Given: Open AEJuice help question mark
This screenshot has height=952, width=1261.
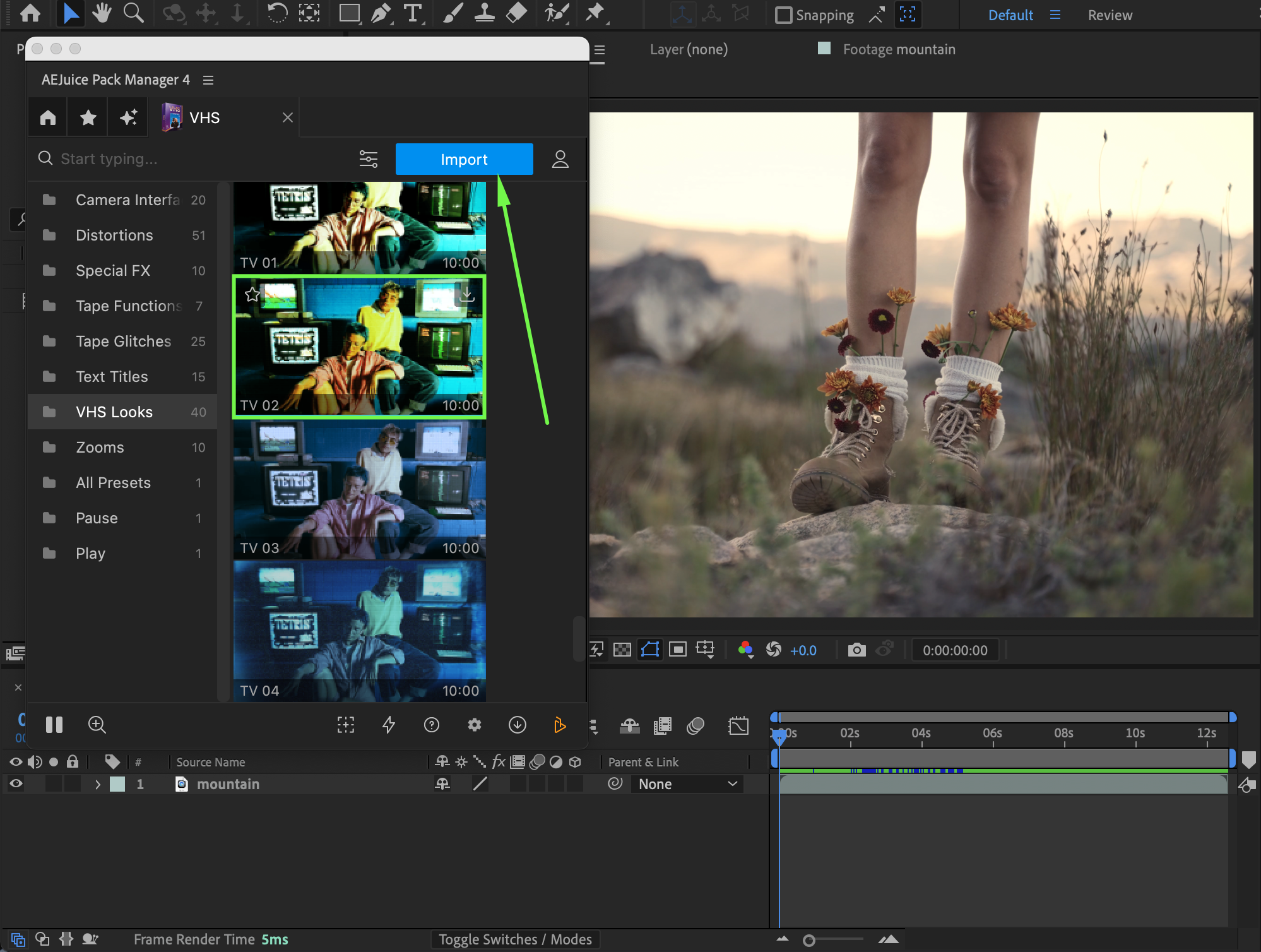Looking at the screenshot, I should [432, 725].
